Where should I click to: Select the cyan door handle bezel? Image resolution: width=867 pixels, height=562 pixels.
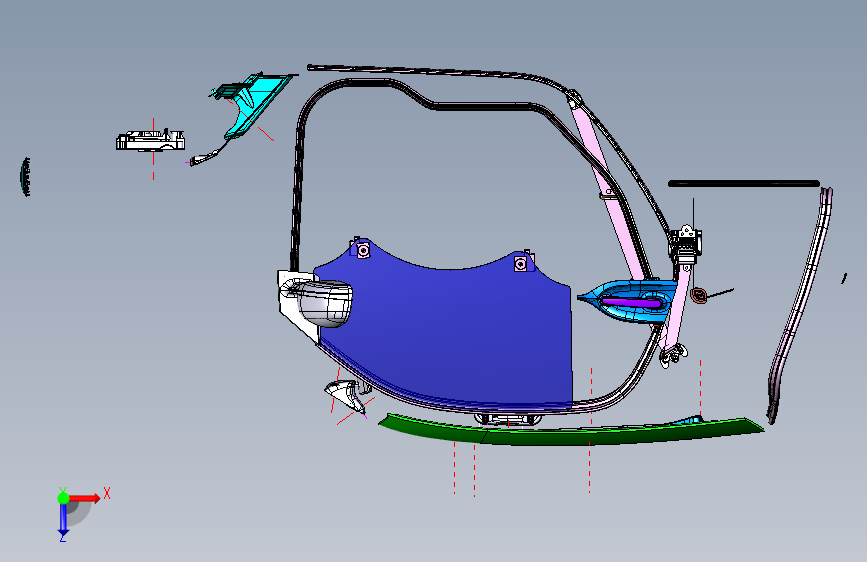(628, 301)
